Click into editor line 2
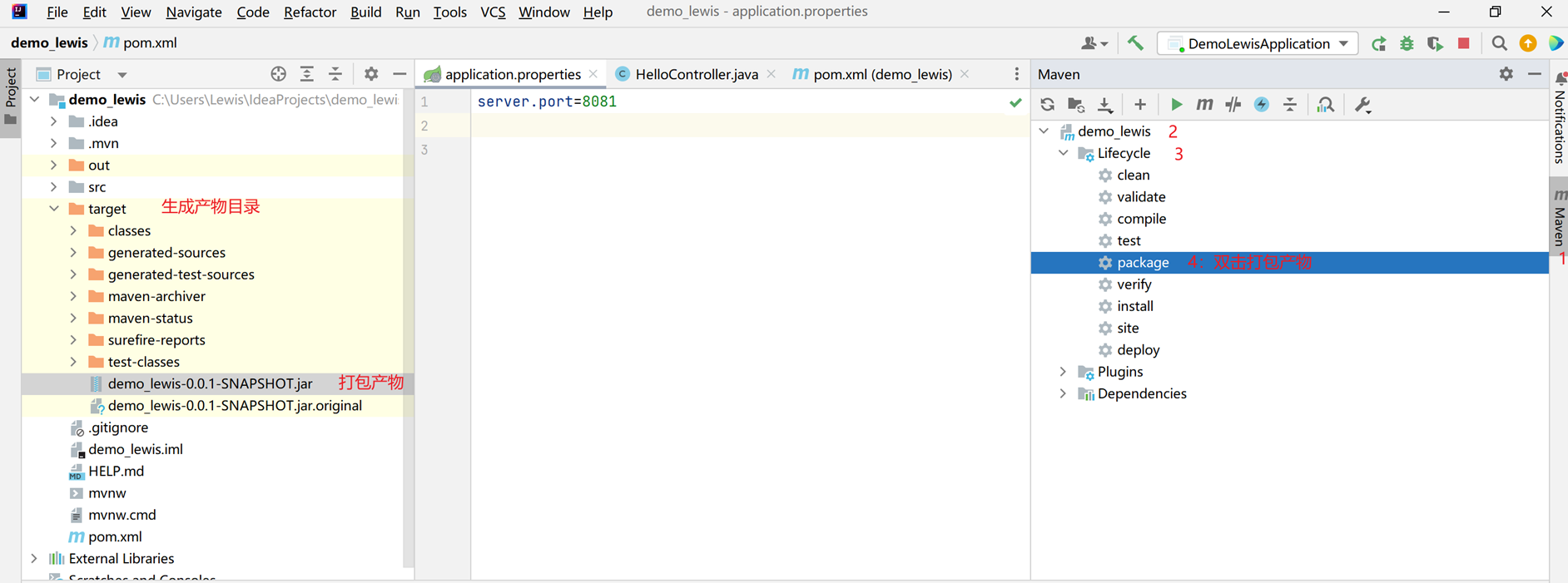This screenshot has width=1568, height=583. pyautogui.click(x=749, y=126)
